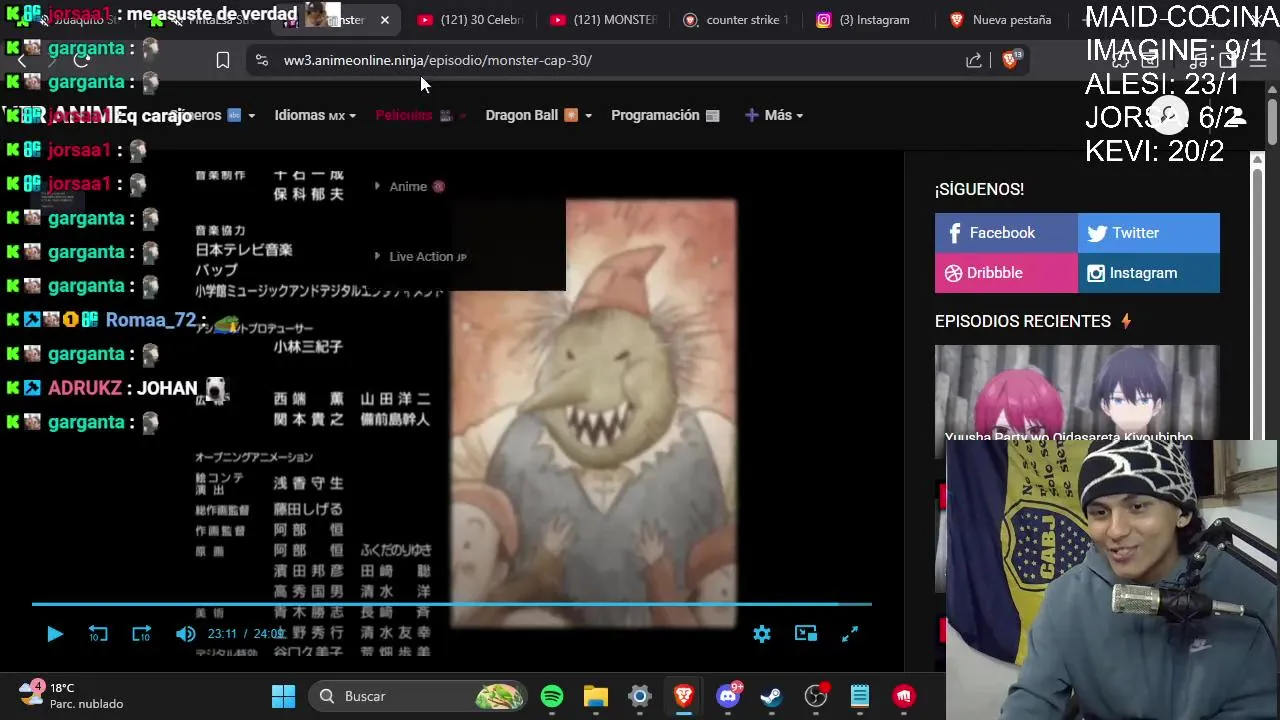1280x720 pixels.
Task: Mute the video player volume
Action: [186, 634]
